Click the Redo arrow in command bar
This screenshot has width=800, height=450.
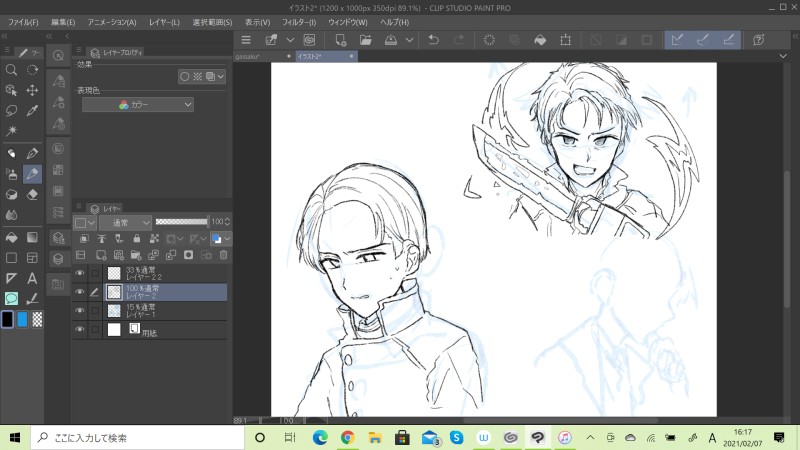point(459,40)
